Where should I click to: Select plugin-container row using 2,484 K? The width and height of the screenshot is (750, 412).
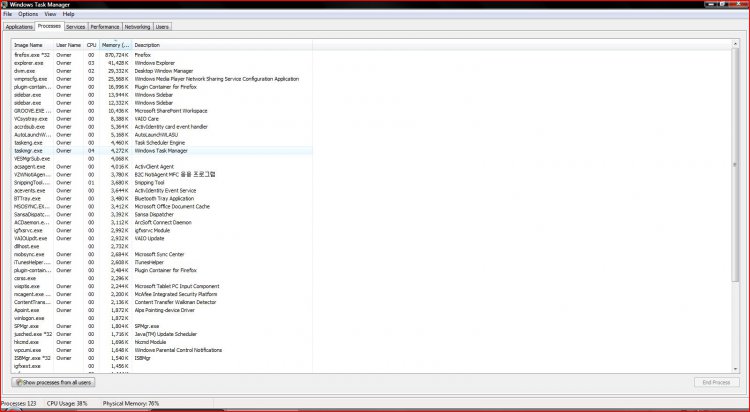pyautogui.click(x=162, y=270)
